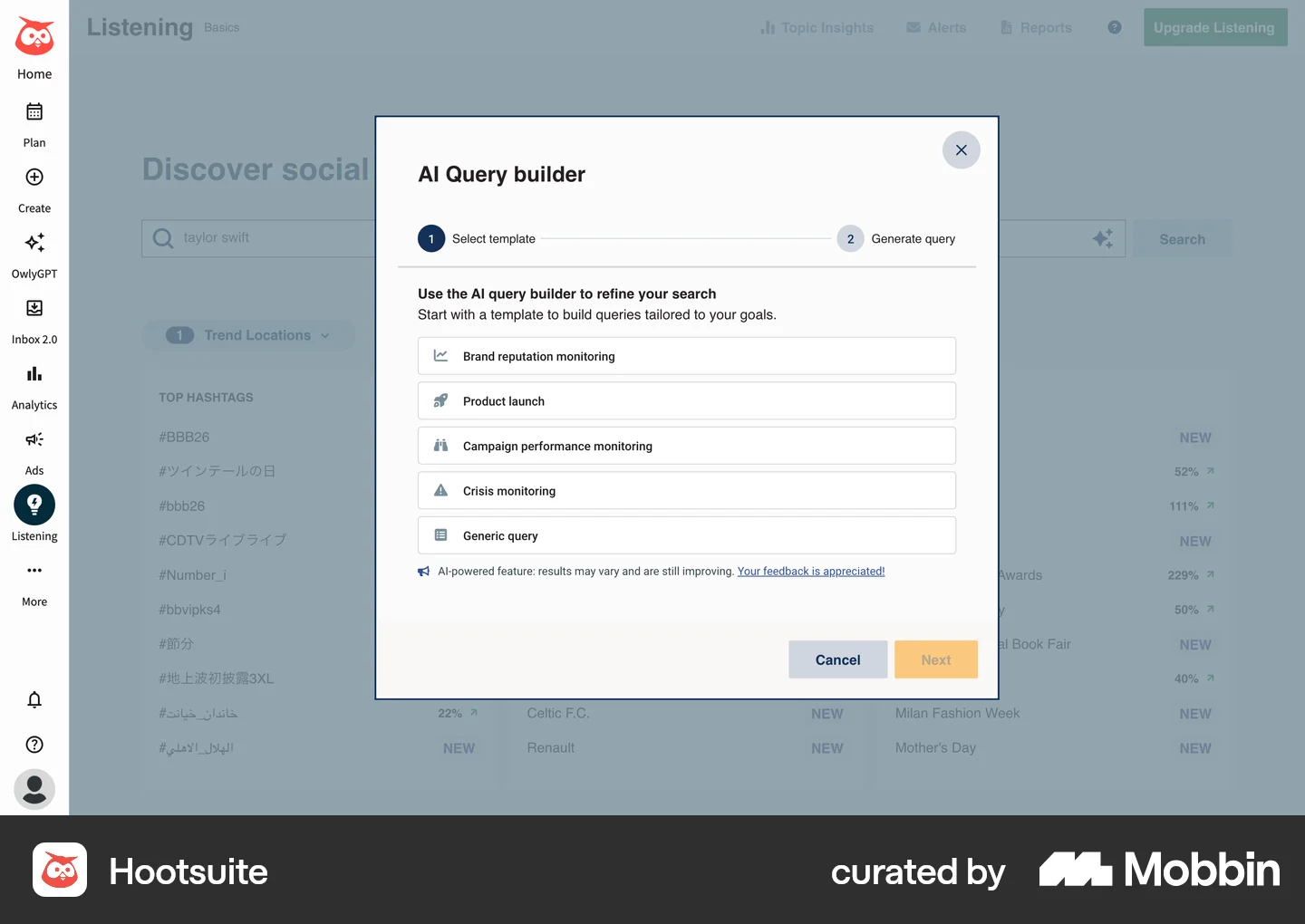Image resolution: width=1305 pixels, height=924 pixels.
Task: Click the AI sparkle icon in search bar
Action: click(1103, 238)
